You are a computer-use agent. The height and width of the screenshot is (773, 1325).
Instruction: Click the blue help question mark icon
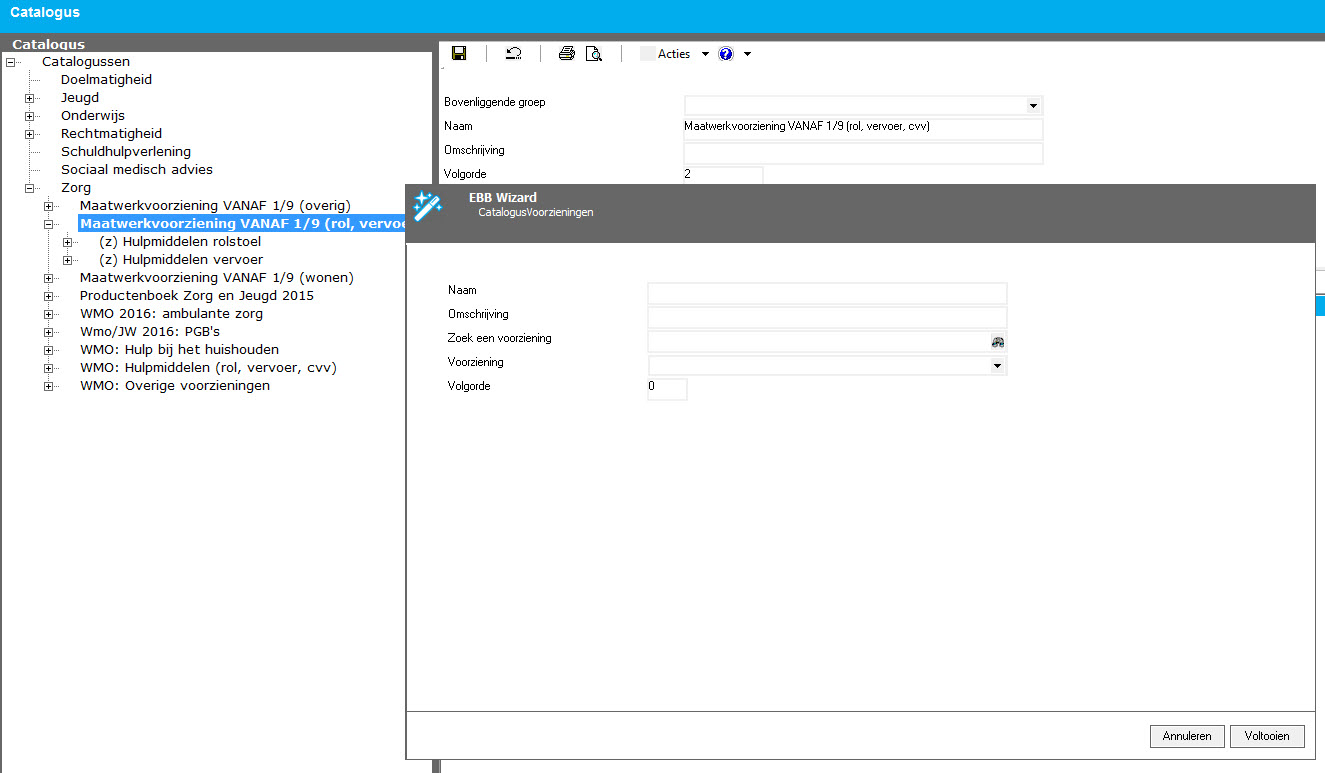pos(726,54)
